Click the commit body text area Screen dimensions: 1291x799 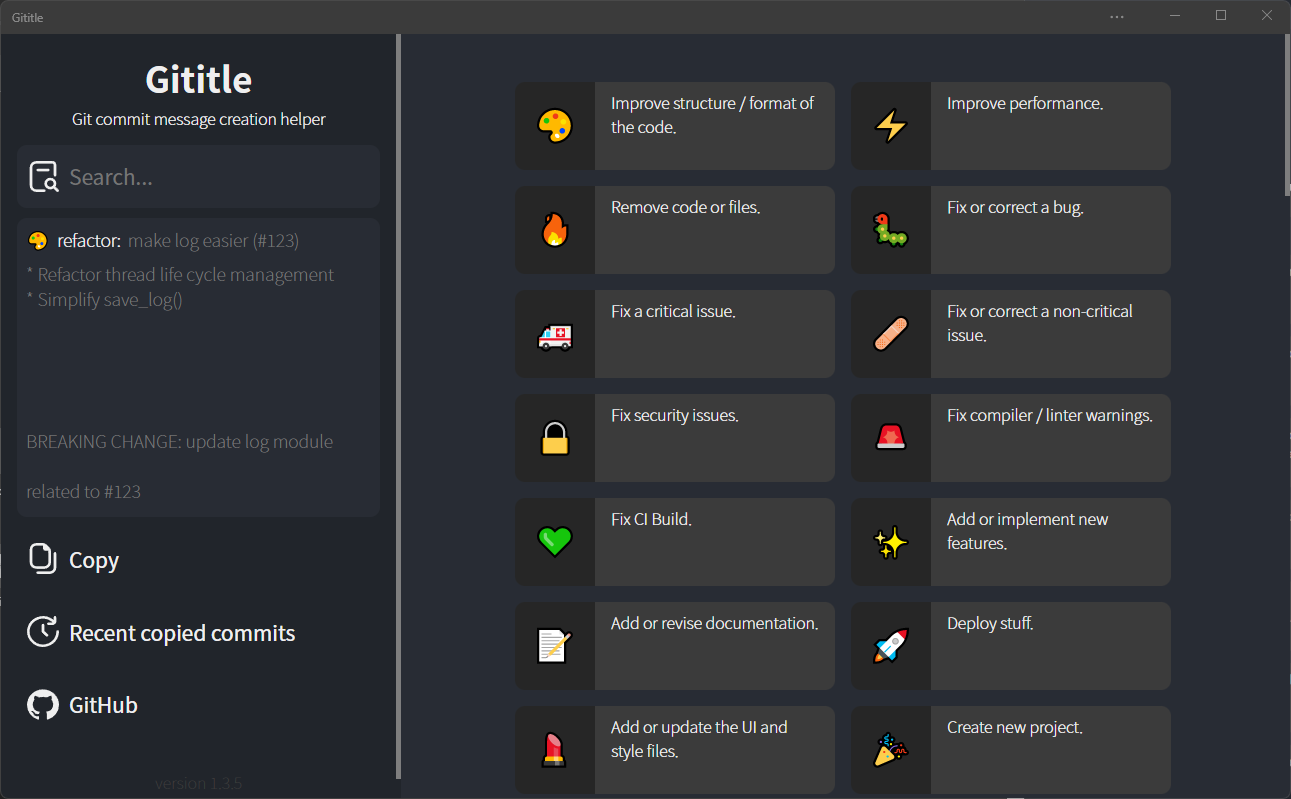tap(198, 340)
